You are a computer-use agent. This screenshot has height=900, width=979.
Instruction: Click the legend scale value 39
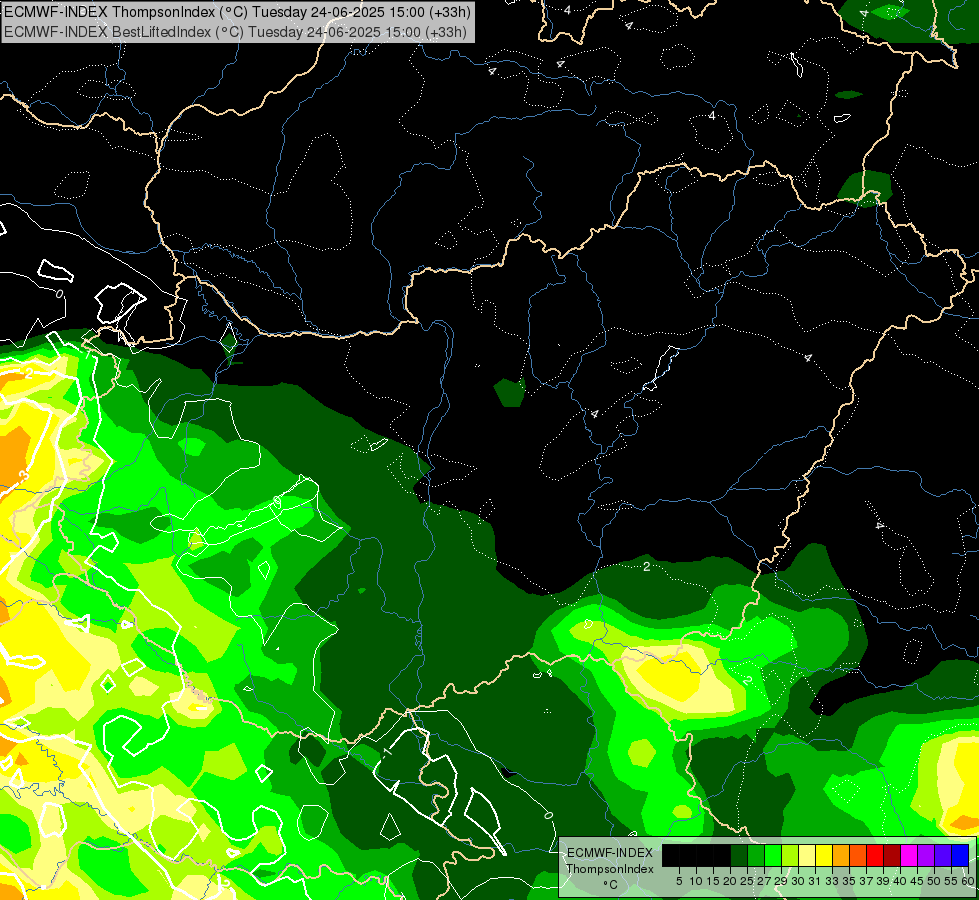pos(883,881)
